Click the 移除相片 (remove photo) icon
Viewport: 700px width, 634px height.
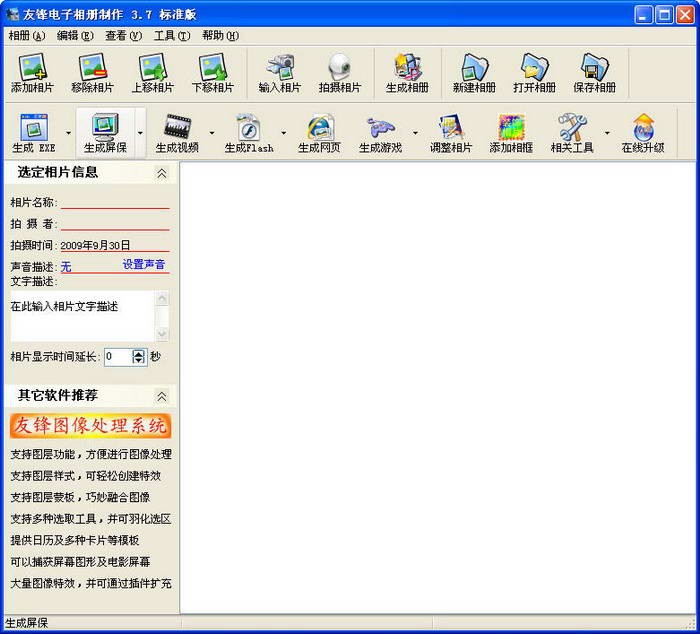point(92,74)
